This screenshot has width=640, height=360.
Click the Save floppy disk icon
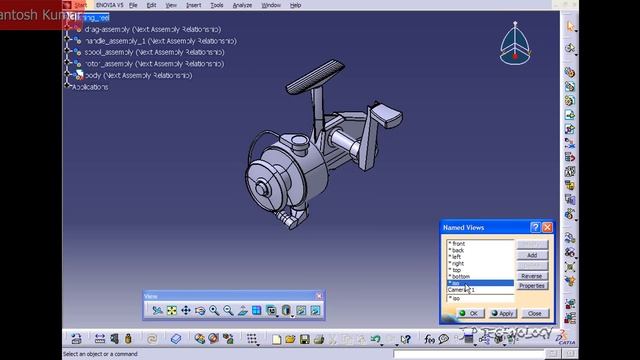point(304,339)
